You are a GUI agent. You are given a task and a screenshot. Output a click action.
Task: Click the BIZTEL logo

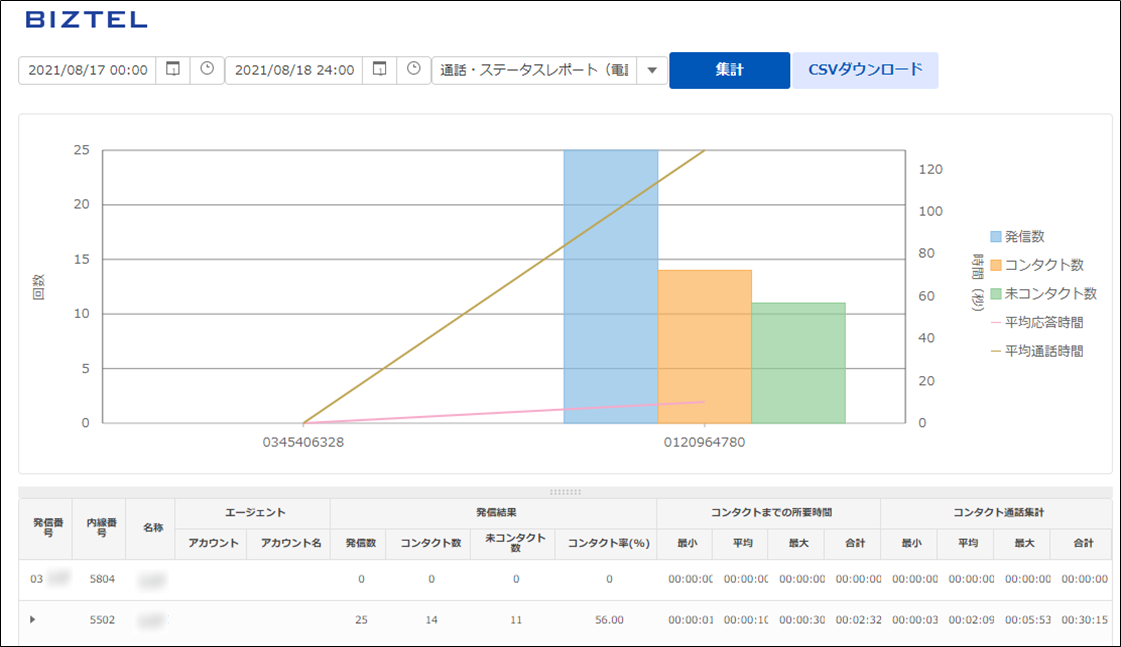point(86,20)
